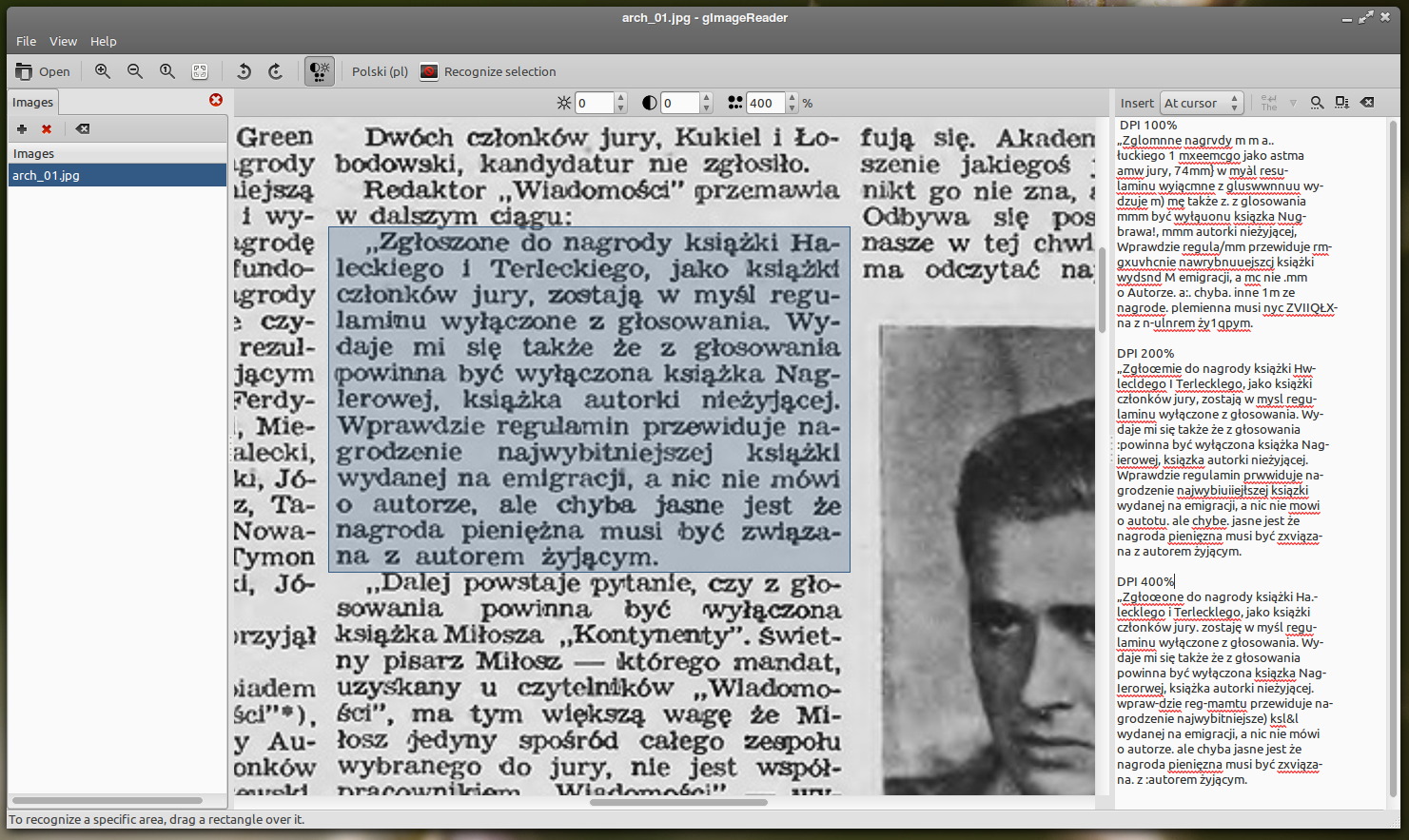Open the Insert At cursor dropdown
Screen dimensions: 1409x840
click(x=1202, y=103)
